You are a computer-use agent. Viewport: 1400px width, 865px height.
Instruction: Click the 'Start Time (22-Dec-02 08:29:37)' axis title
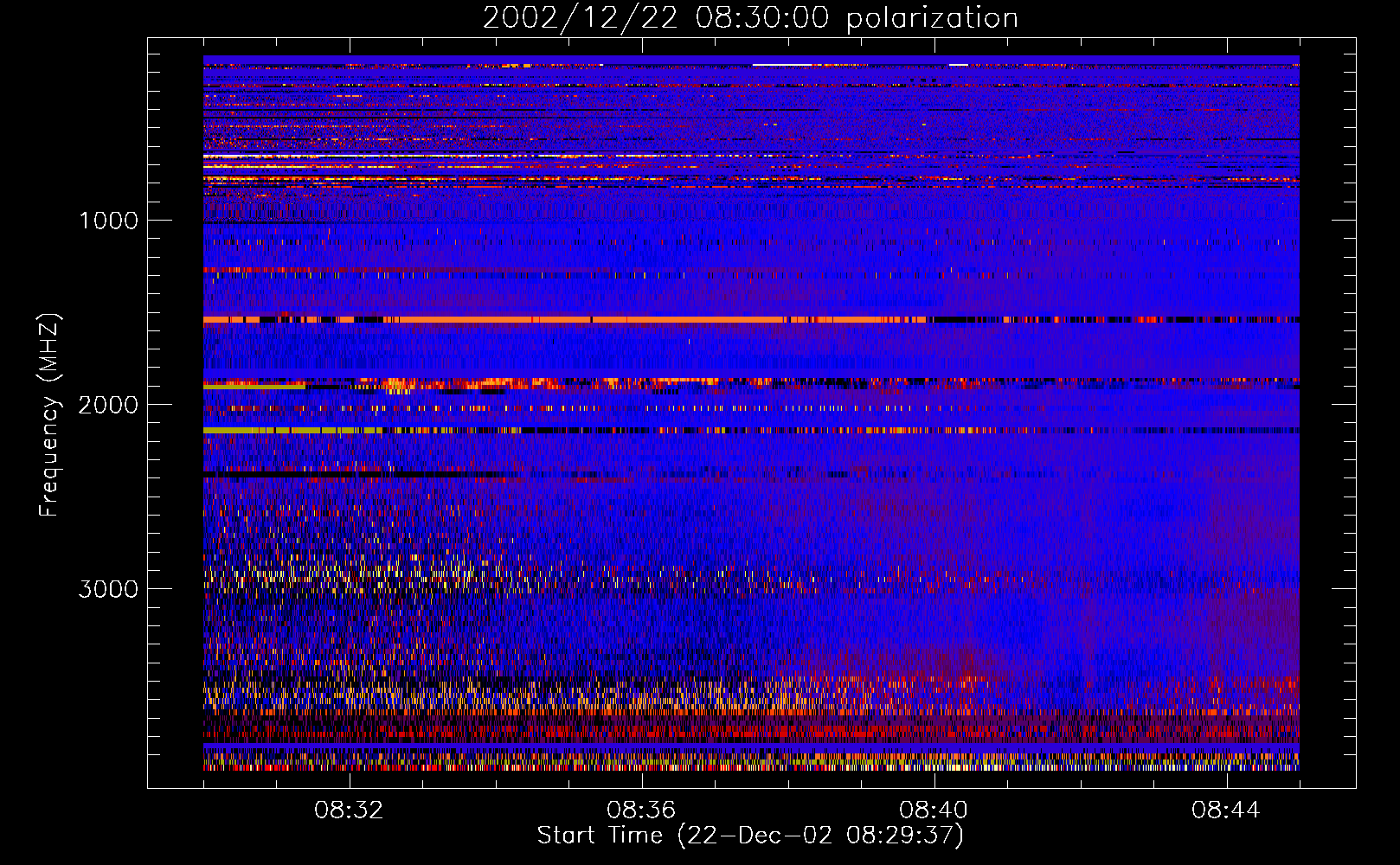point(750,836)
